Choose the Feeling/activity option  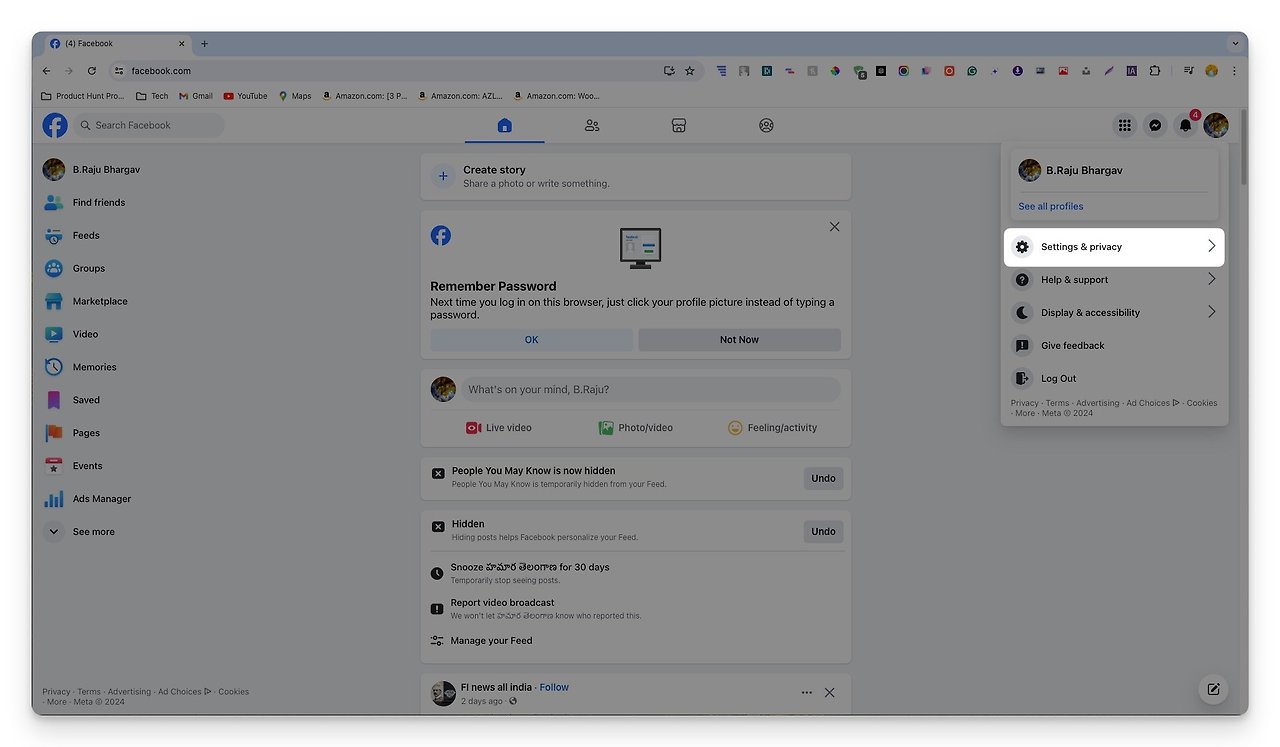point(772,428)
